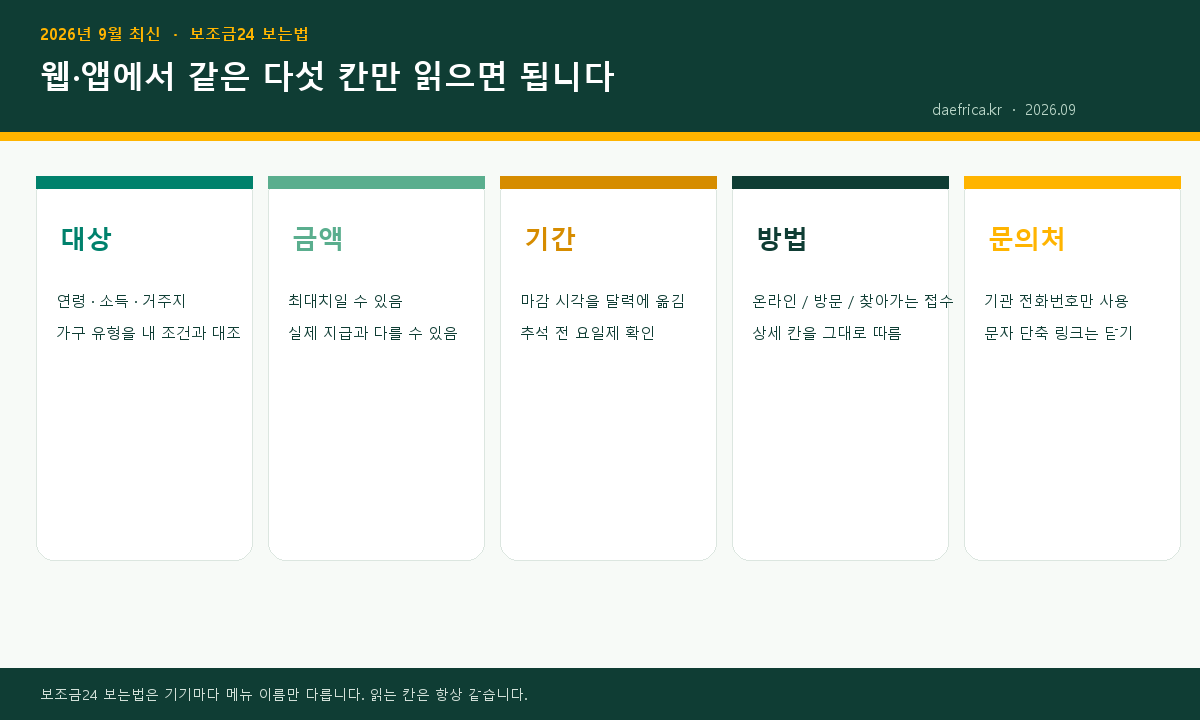Image resolution: width=1200 pixels, height=720 pixels.
Task: Click the line 문자 단축 링크는 닫기
Action: (1059, 333)
